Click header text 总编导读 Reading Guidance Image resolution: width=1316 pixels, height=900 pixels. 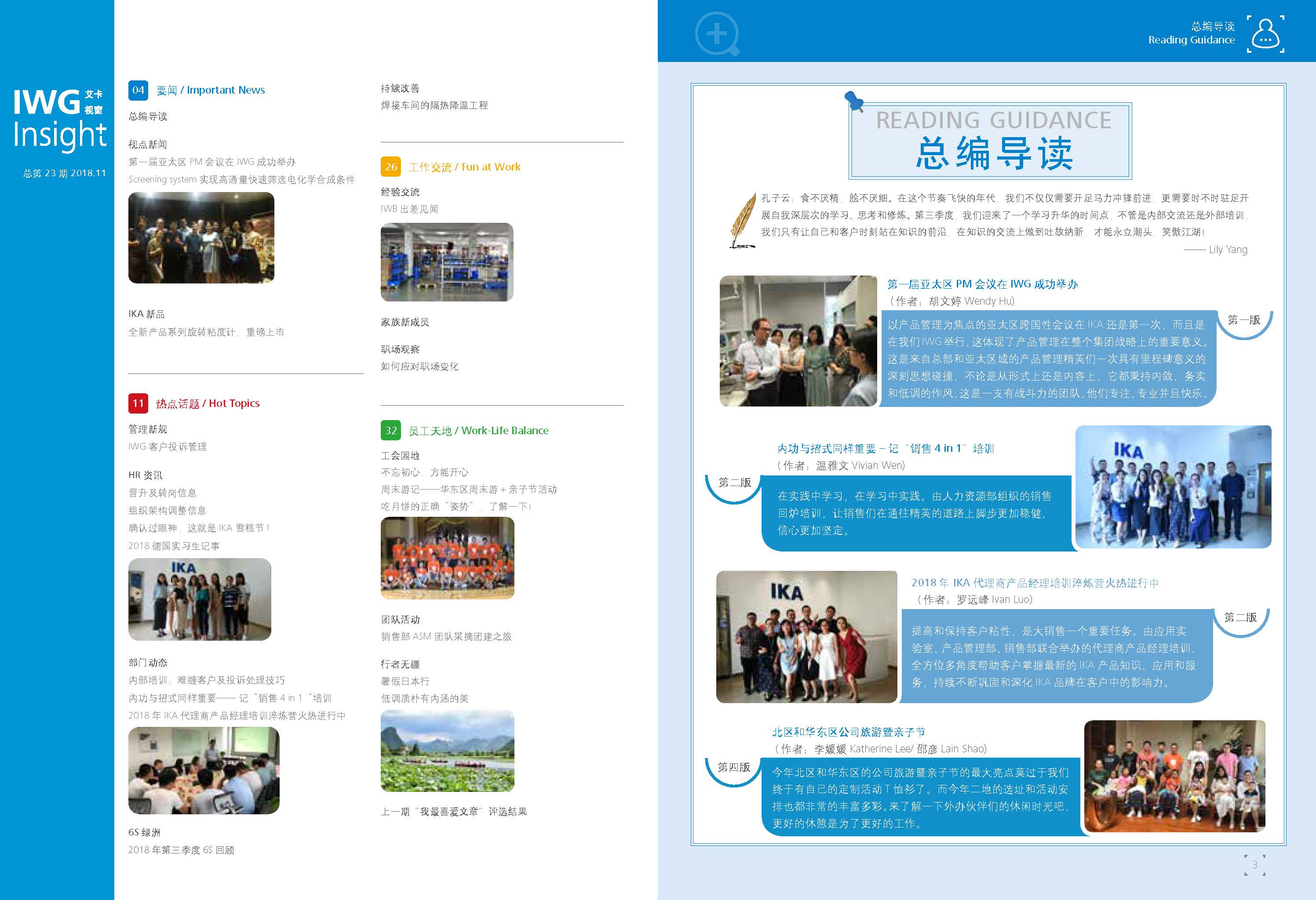(x=1192, y=33)
